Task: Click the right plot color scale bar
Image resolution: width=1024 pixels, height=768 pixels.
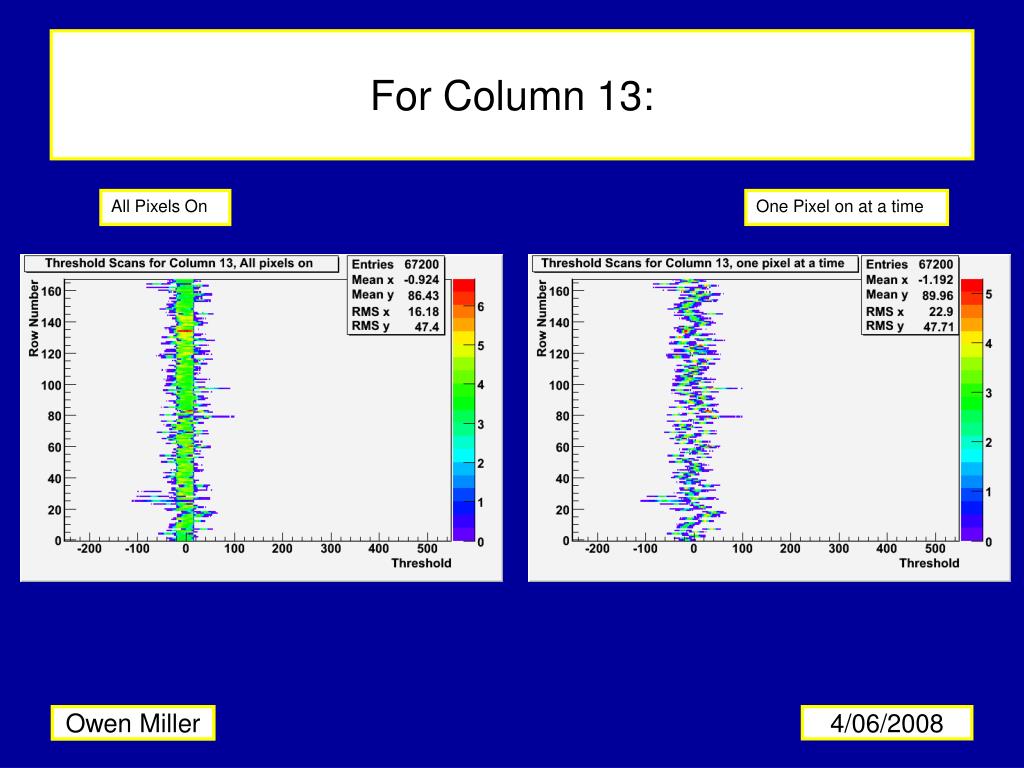Action: (972, 410)
